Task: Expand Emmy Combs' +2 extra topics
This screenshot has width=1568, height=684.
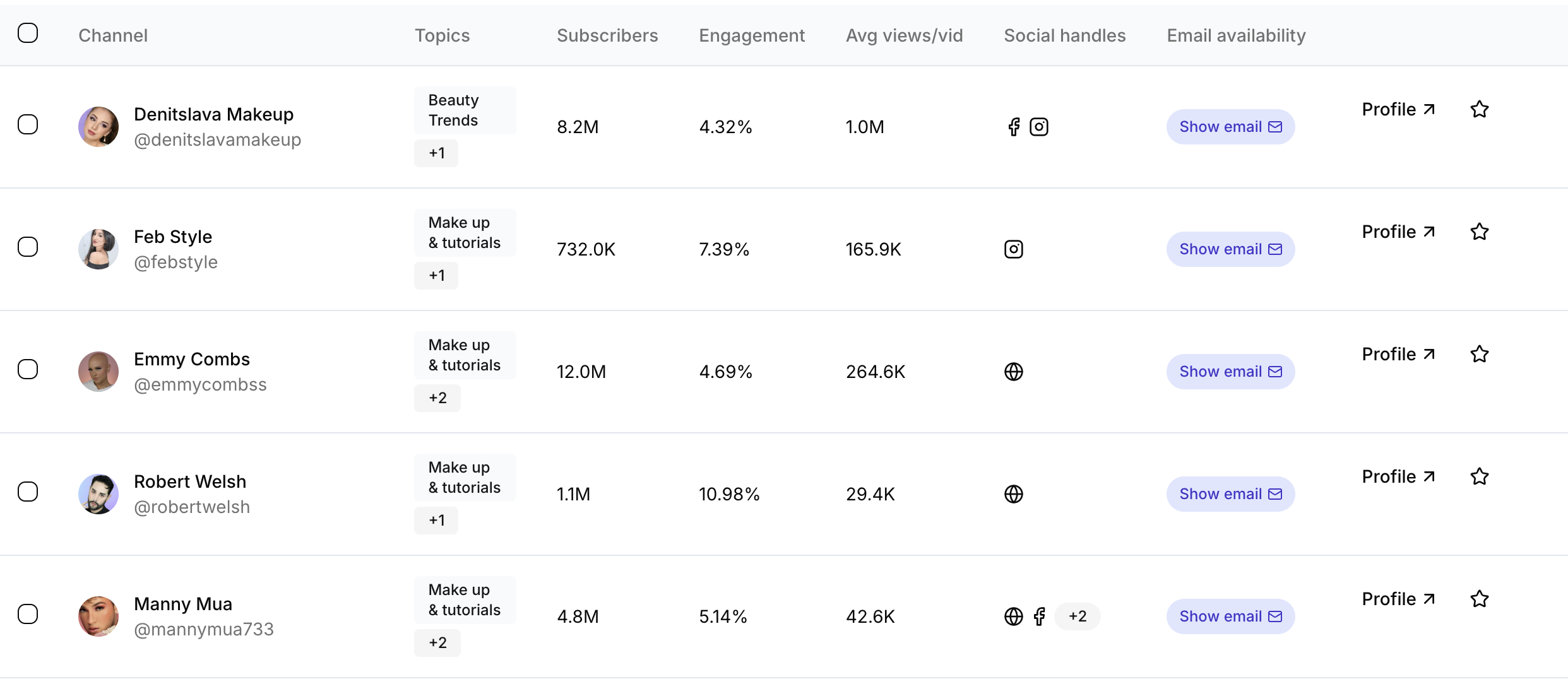Action: tap(437, 398)
